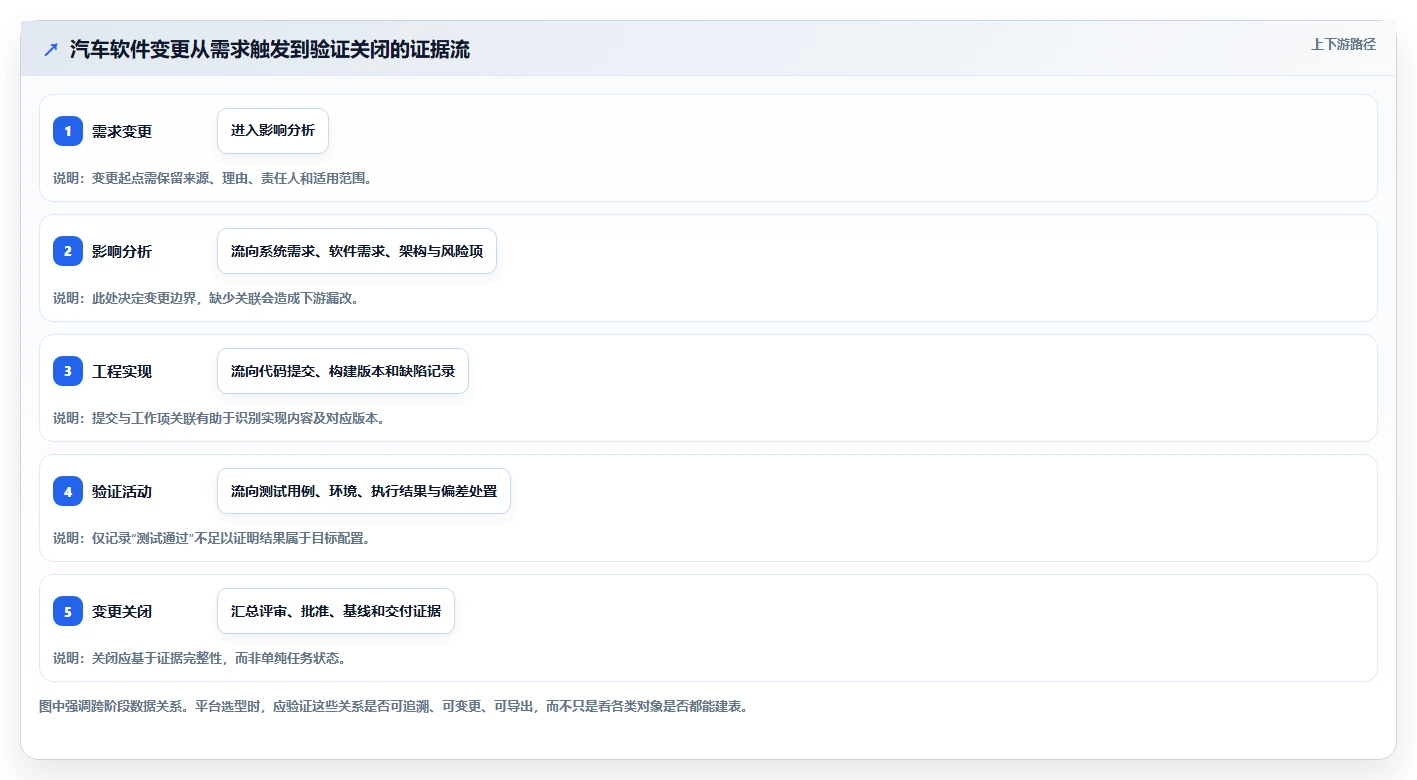Click the arrow icon beside the title

click(x=51, y=50)
